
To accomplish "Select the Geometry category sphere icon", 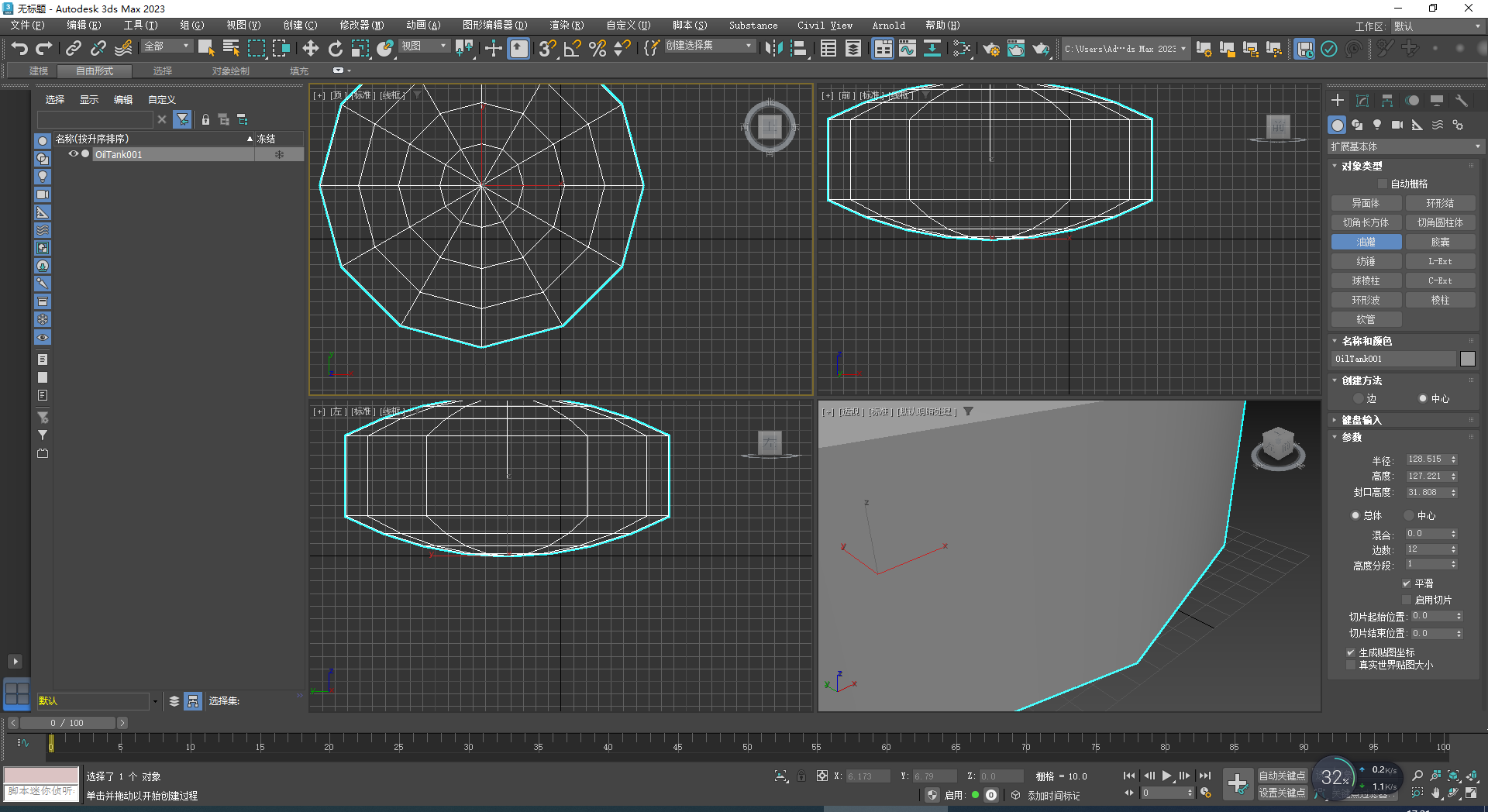I will point(1338,125).
